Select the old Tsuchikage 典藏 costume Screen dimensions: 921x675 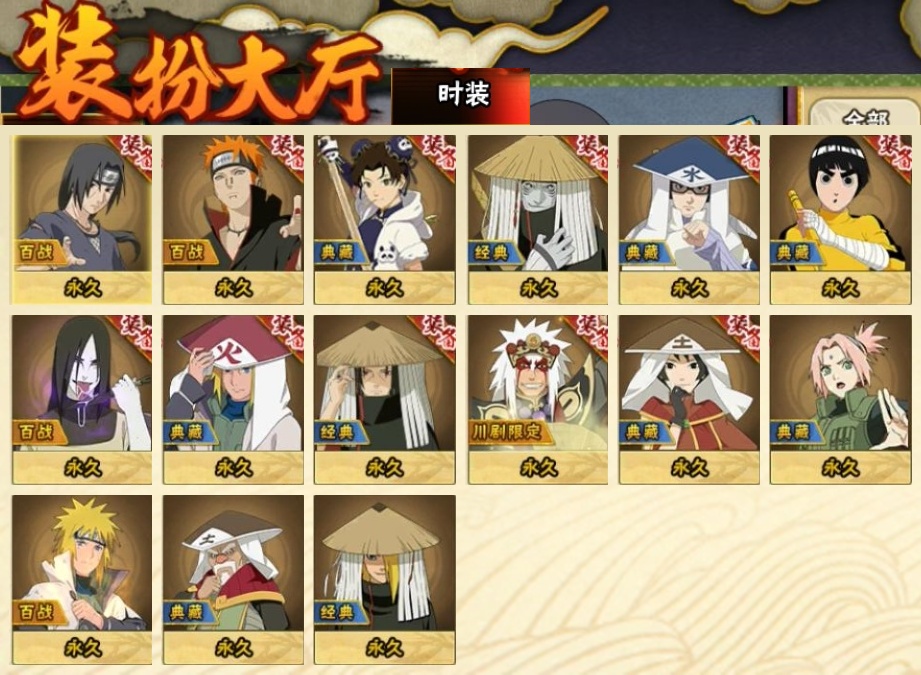(x=233, y=580)
